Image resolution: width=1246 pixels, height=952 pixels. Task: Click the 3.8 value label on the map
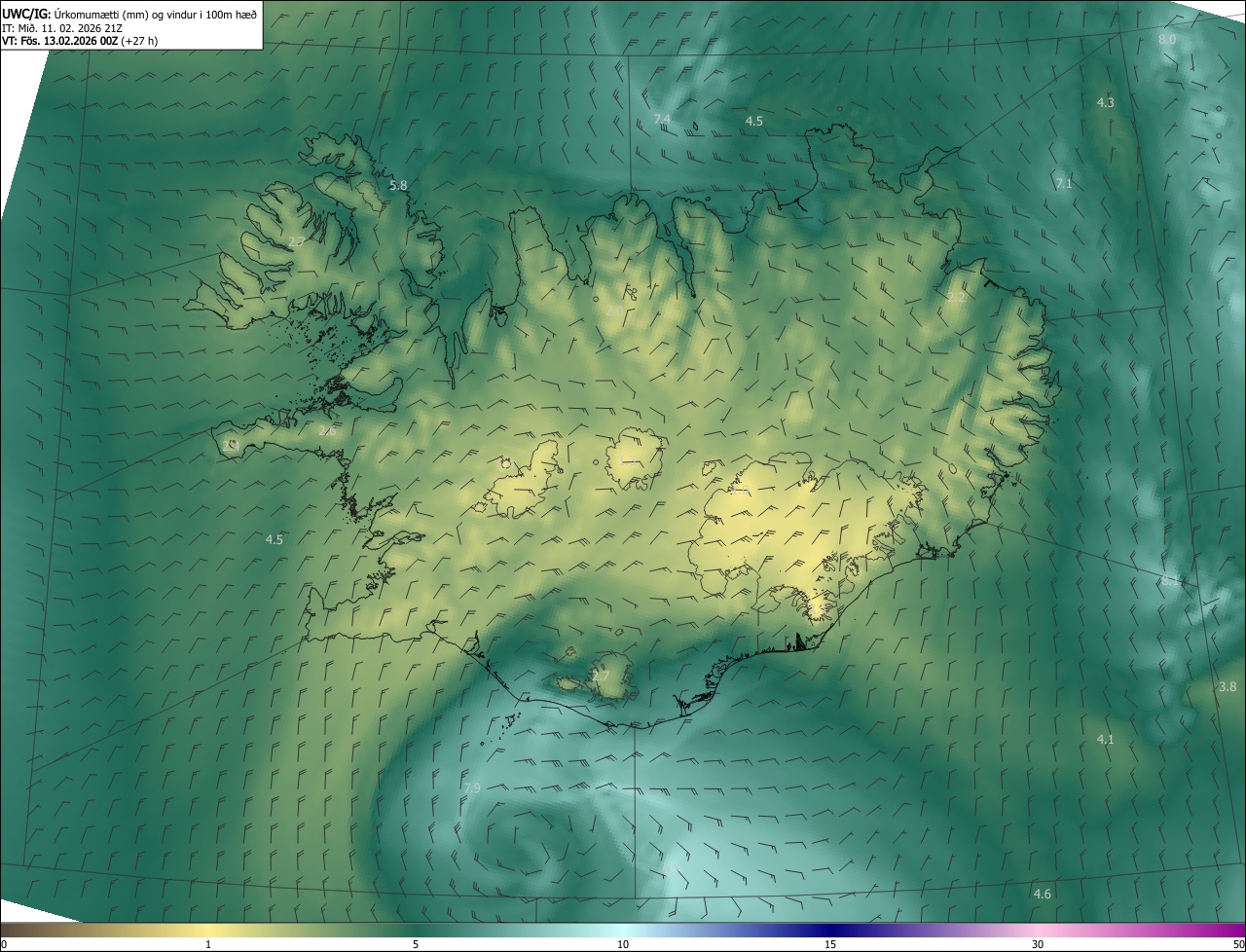pos(1228,686)
